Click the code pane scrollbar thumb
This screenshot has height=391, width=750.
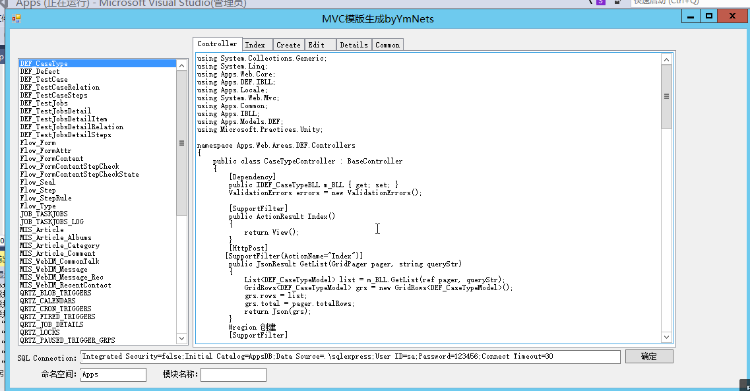(666, 96)
